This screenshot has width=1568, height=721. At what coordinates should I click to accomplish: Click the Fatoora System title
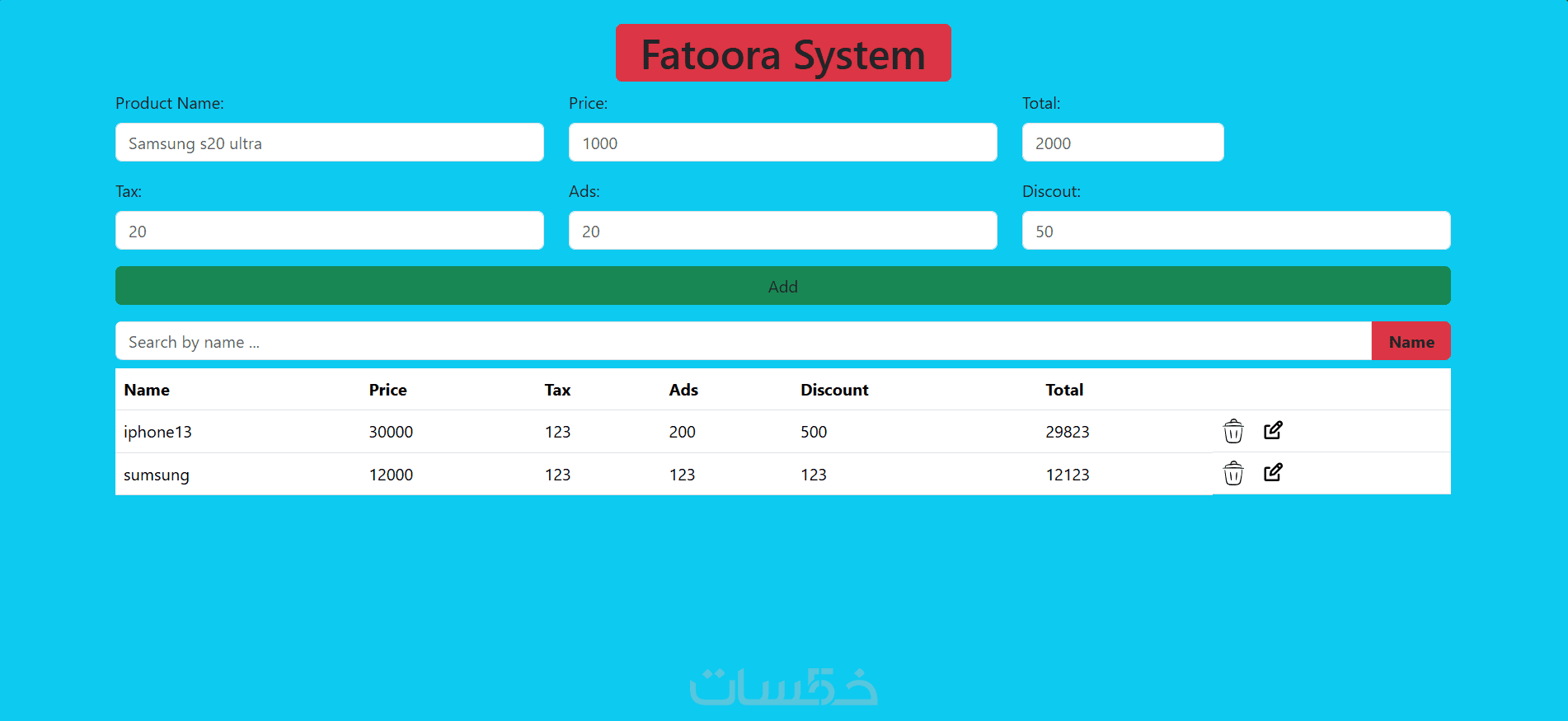click(783, 54)
